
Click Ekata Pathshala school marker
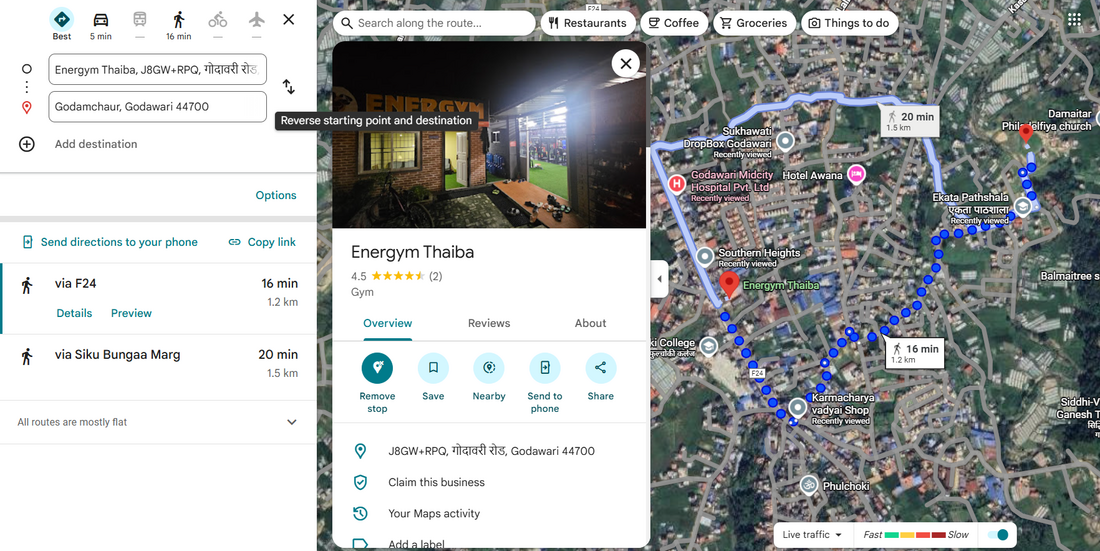point(1023,206)
